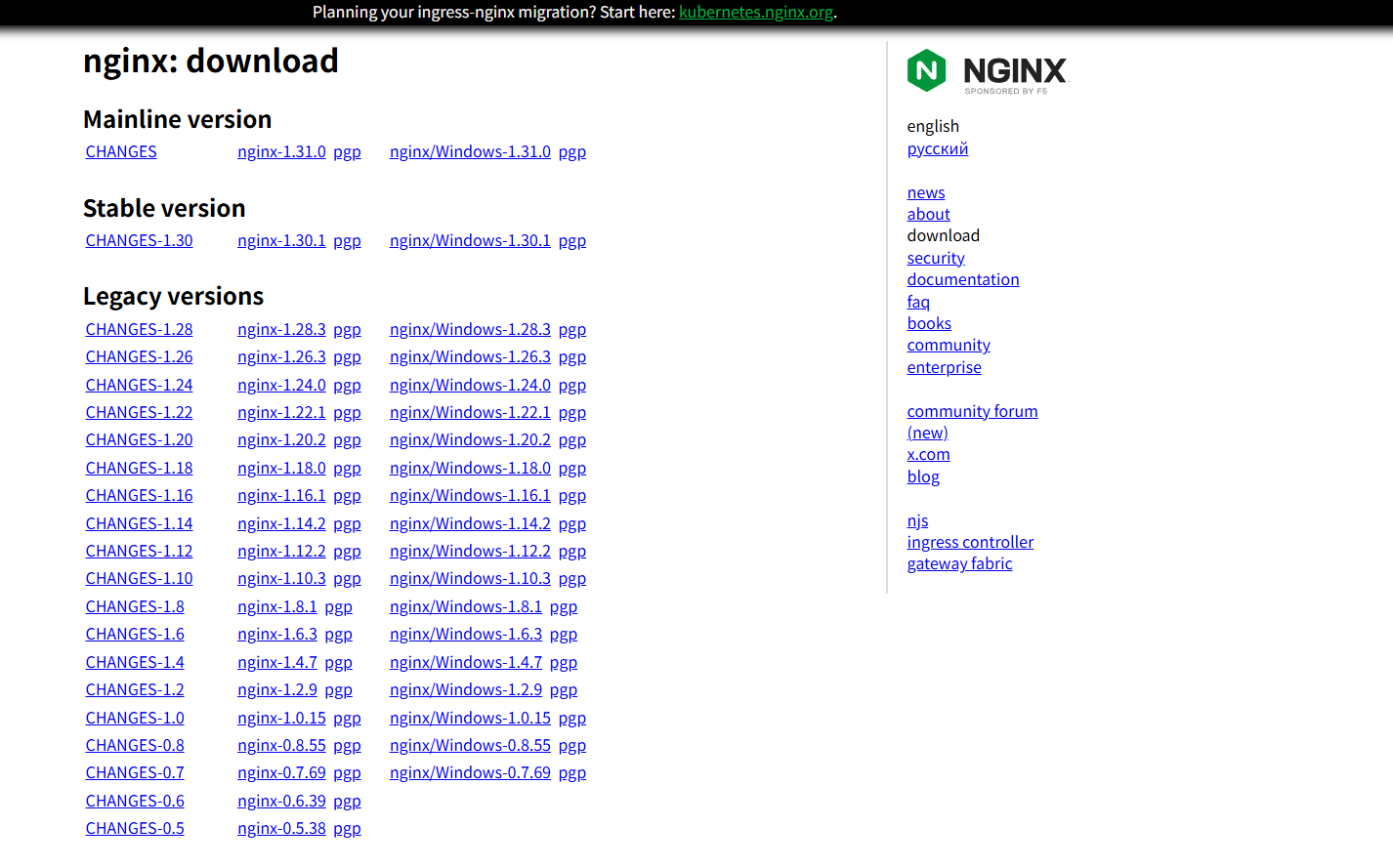
Task: Open CHANGES-1.8 changelog
Action: (x=135, y=606)
